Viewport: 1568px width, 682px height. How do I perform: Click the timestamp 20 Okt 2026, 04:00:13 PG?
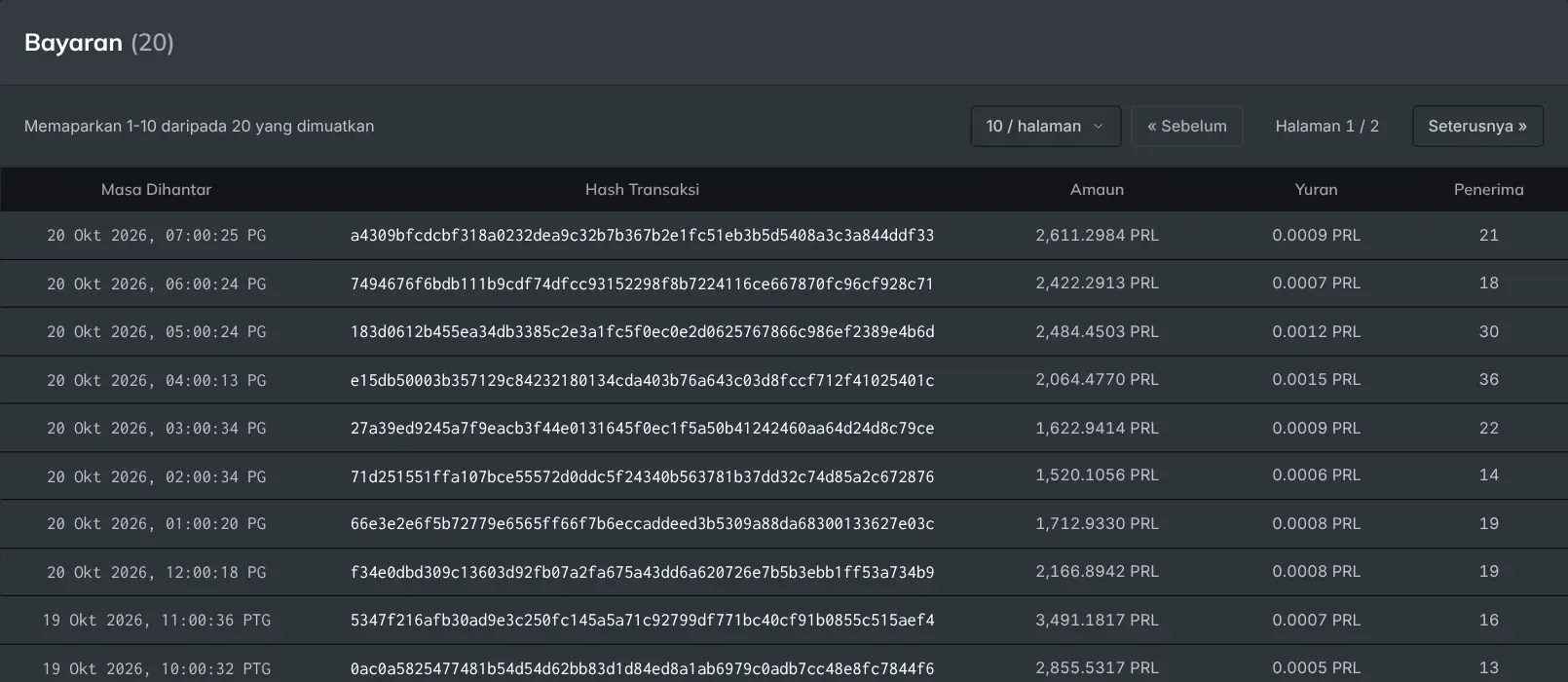click(x=156, y=380)
